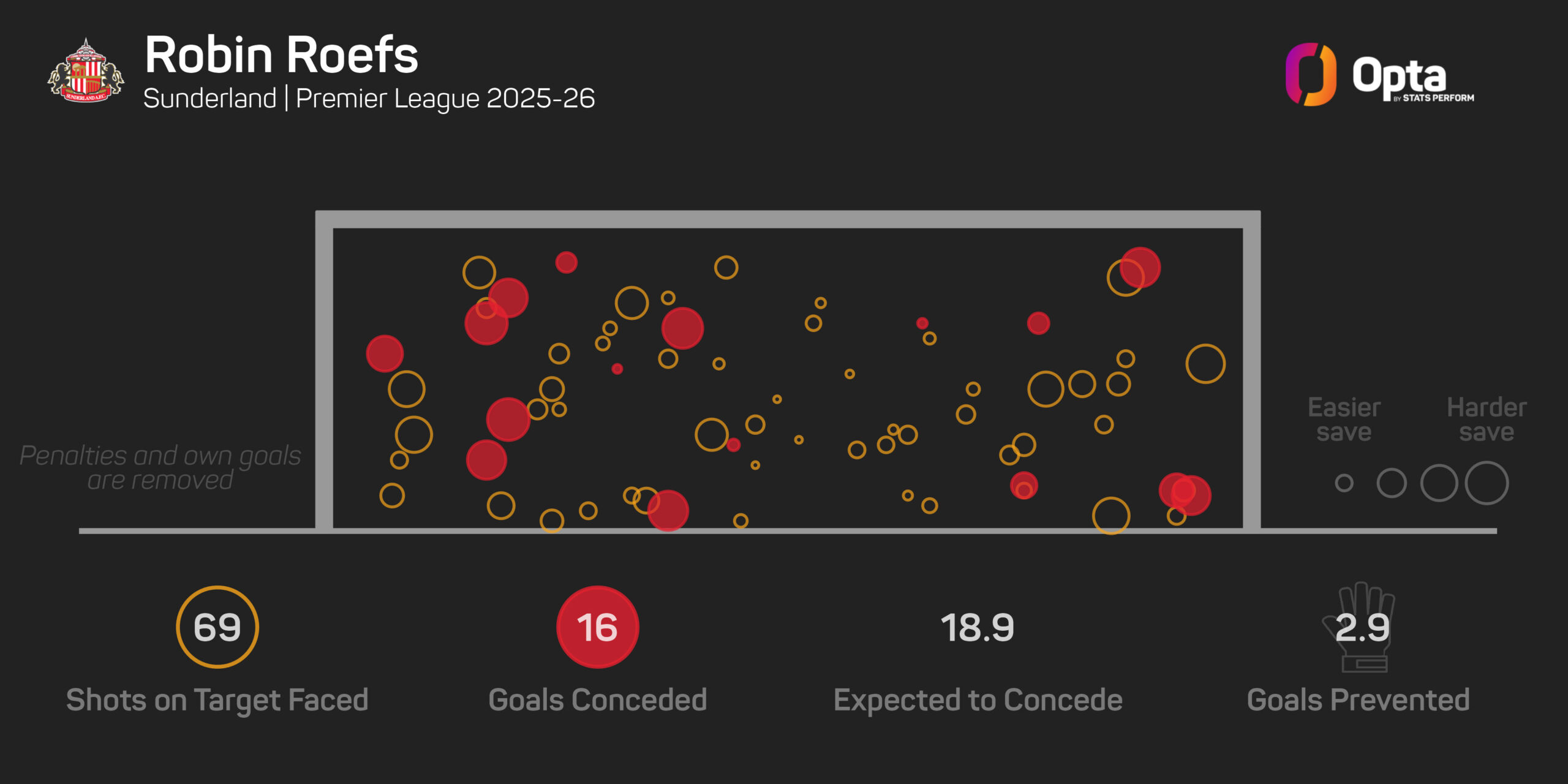Click the Shots on Target Faced label

coord(217,700)
